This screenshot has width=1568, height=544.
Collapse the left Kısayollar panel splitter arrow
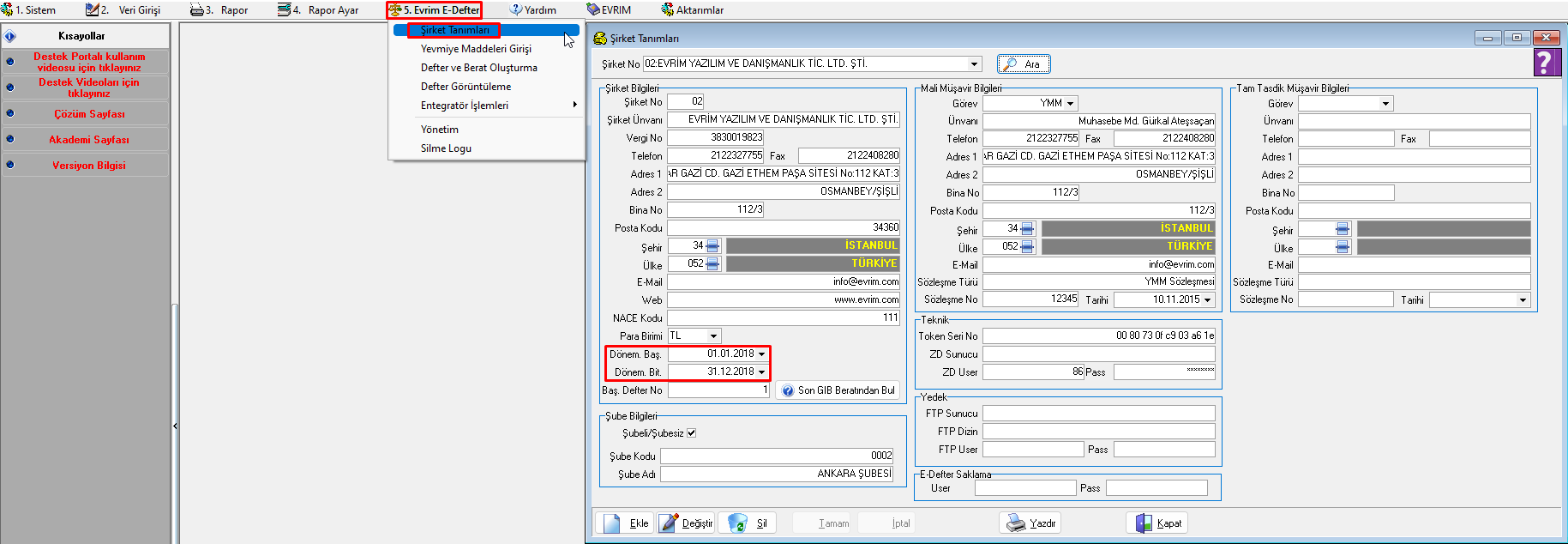[175, 426]
